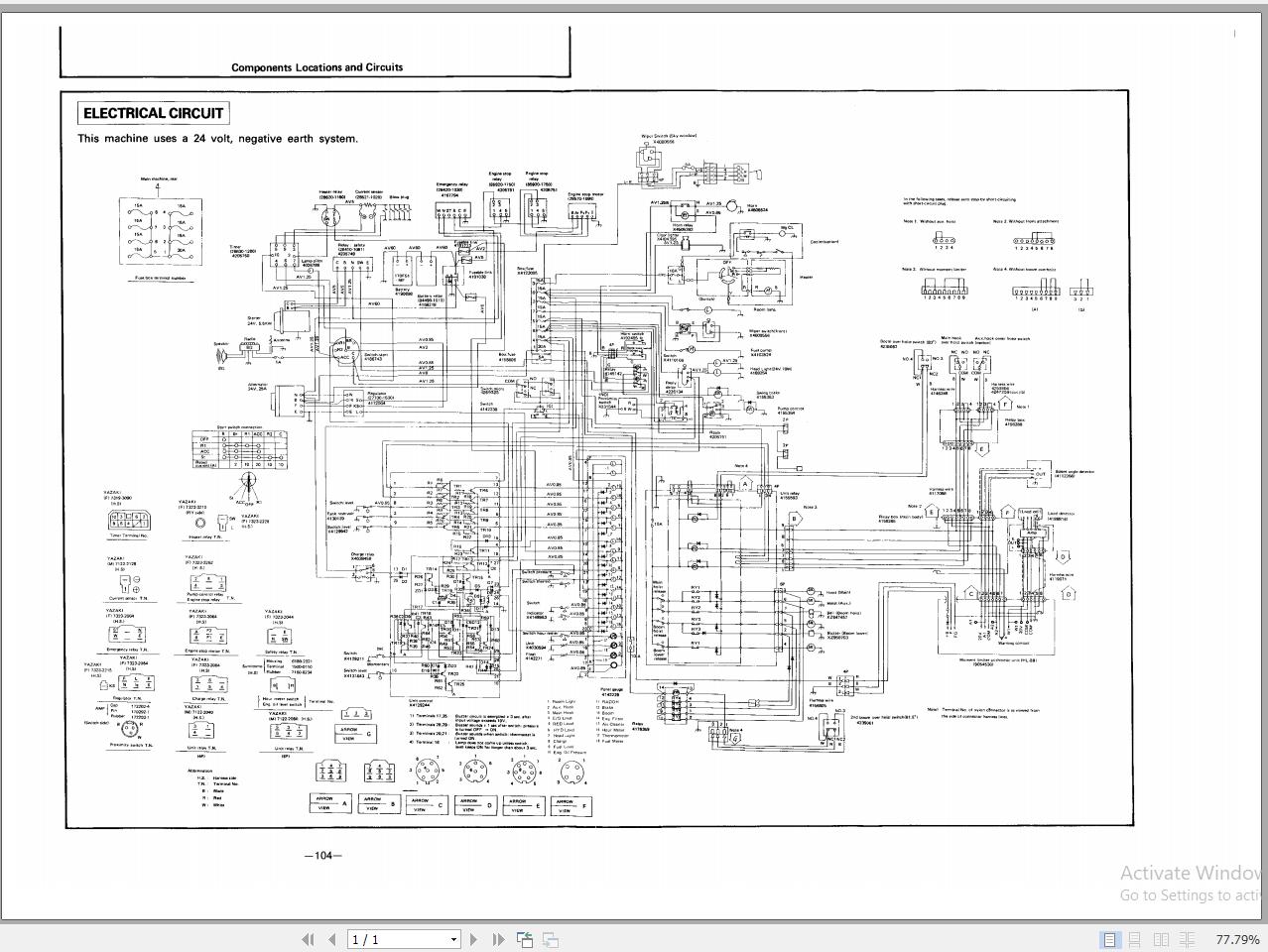Image resolution: width=1268 pixels, height=952 pixels.
Task: Go to the previous page
Action: (330, 939)
